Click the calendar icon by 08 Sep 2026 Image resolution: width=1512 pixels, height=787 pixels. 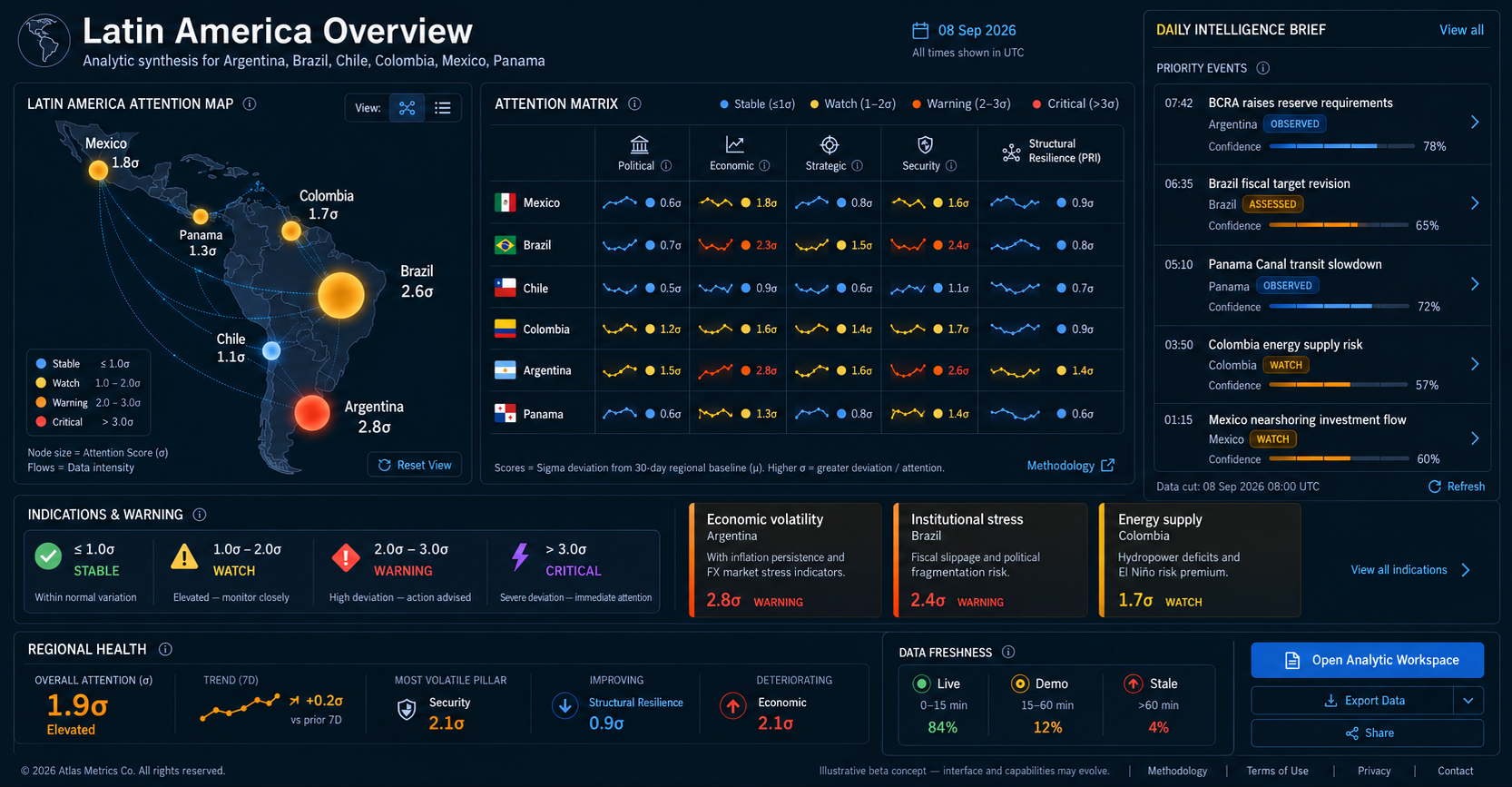[x=920, y=31]
